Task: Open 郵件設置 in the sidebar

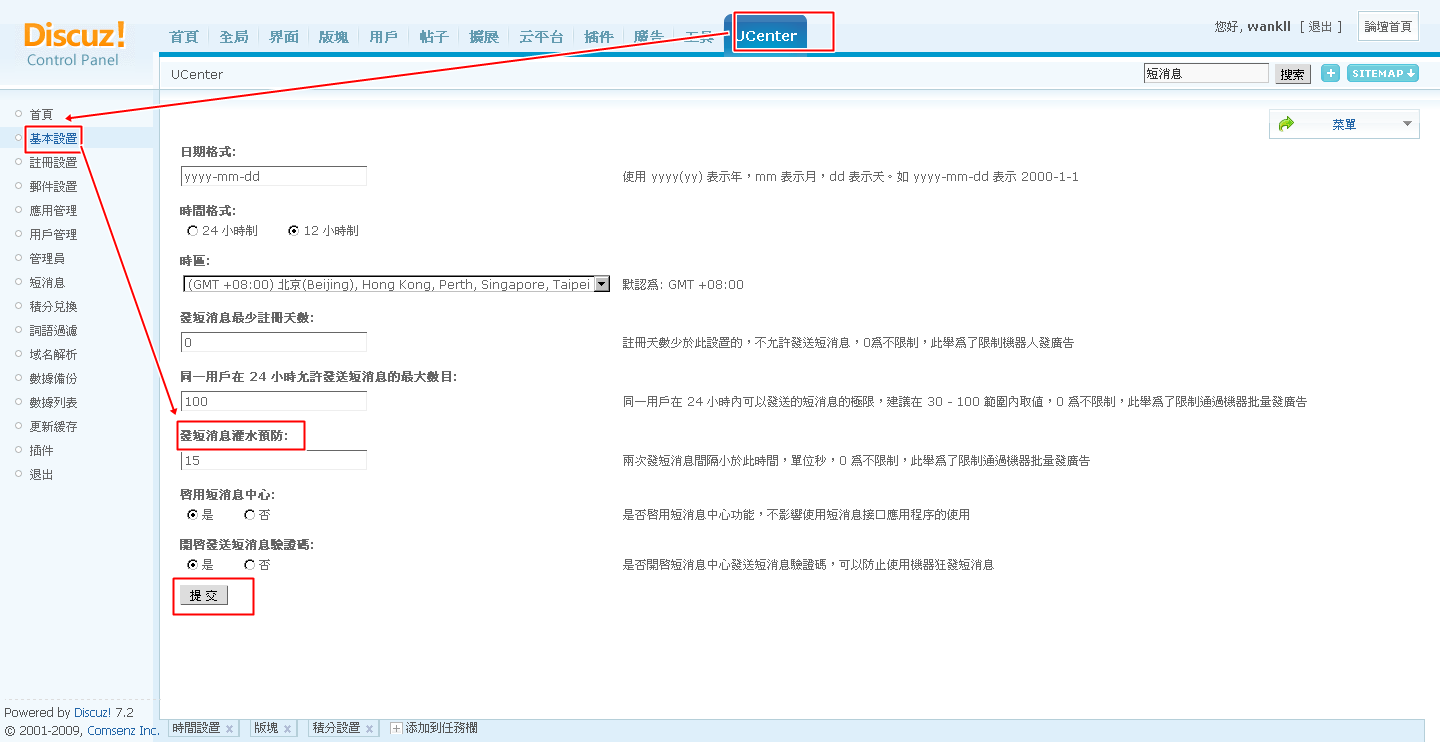Action: (x=53, y=187)
